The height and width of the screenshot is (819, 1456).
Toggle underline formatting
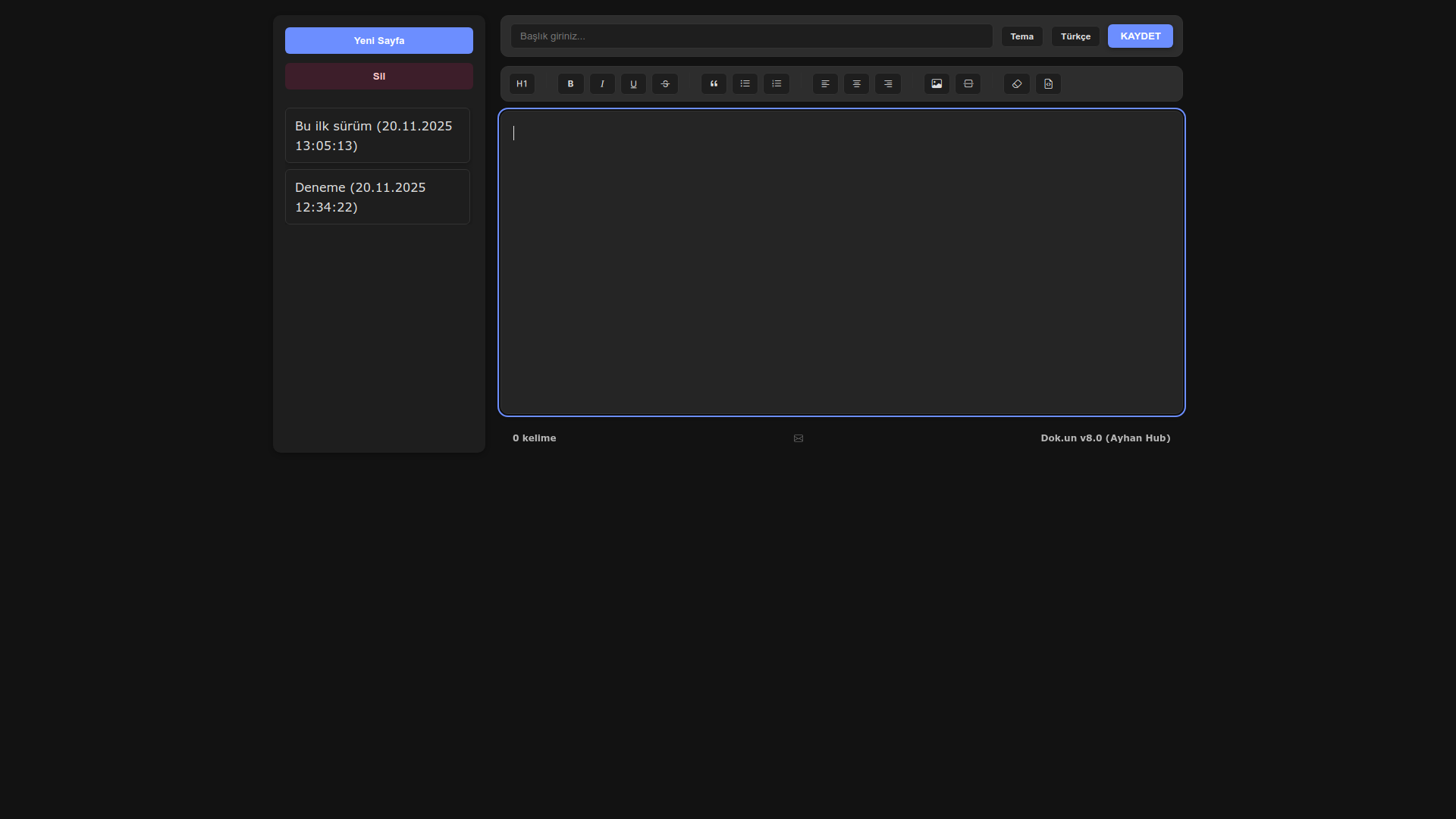click(x=633, y=84)
